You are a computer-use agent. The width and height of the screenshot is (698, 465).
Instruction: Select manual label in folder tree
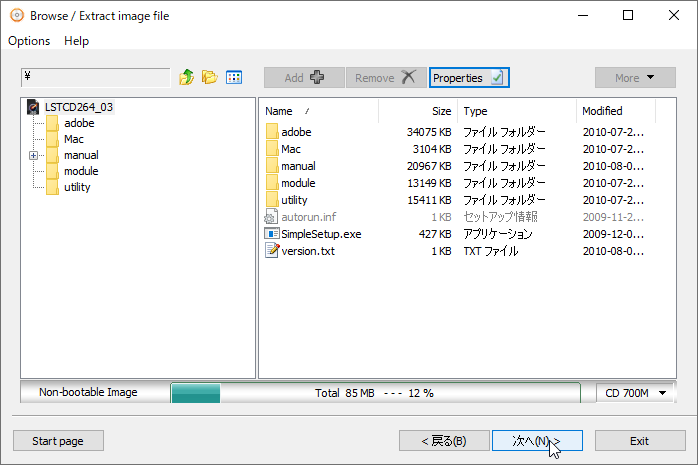pos(81,155)
